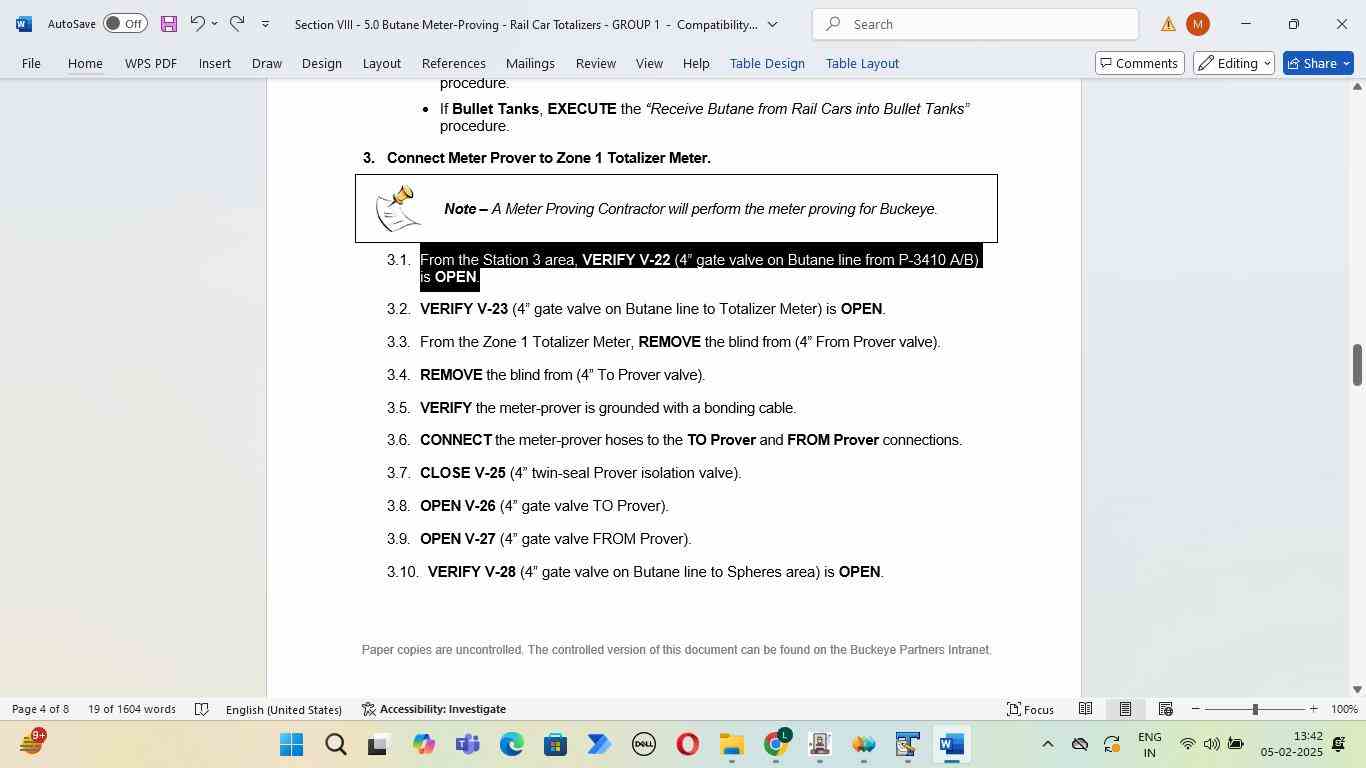Open the Editing mode dropdown
This screenshot has height=768, width=1366.
(x=1233, y=63)
